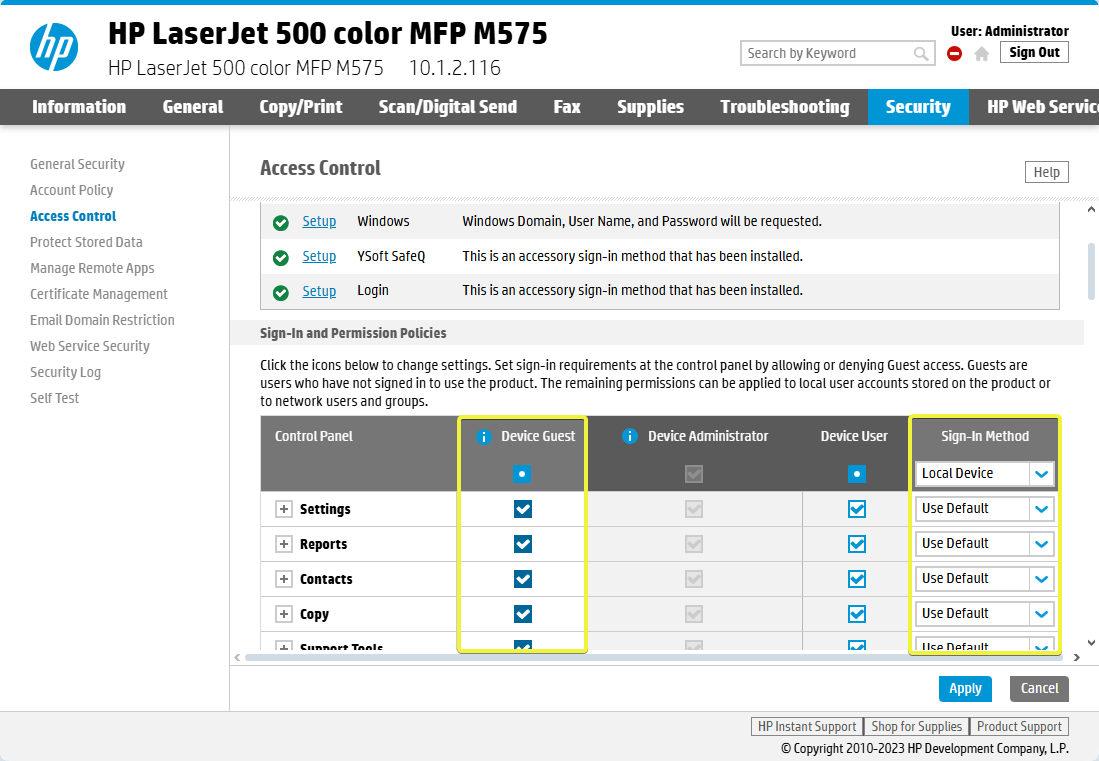Open Setup link for Login method
This screenshot has height=761, width=1099.
click(319, 291)
